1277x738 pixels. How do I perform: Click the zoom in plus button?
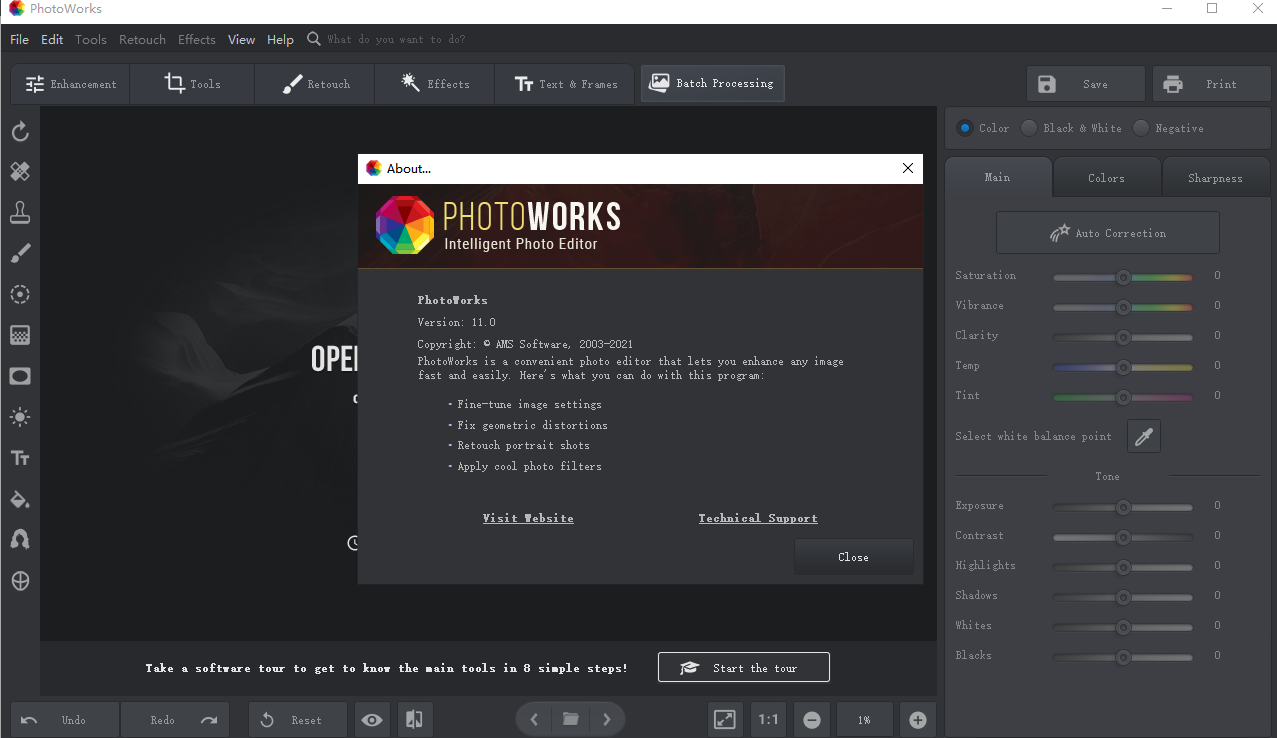click(917, 720)
